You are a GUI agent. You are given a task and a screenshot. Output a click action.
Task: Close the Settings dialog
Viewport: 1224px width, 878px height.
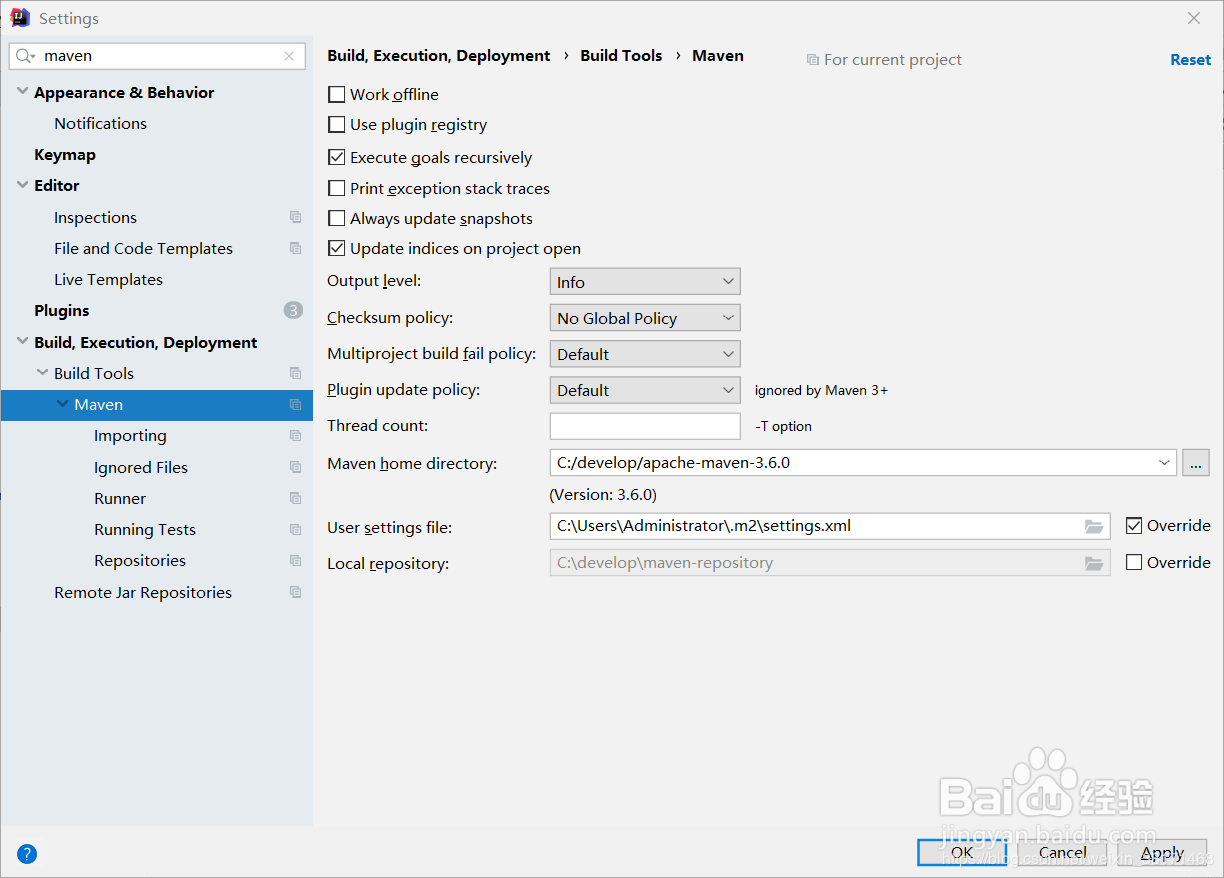point(1194,18)
